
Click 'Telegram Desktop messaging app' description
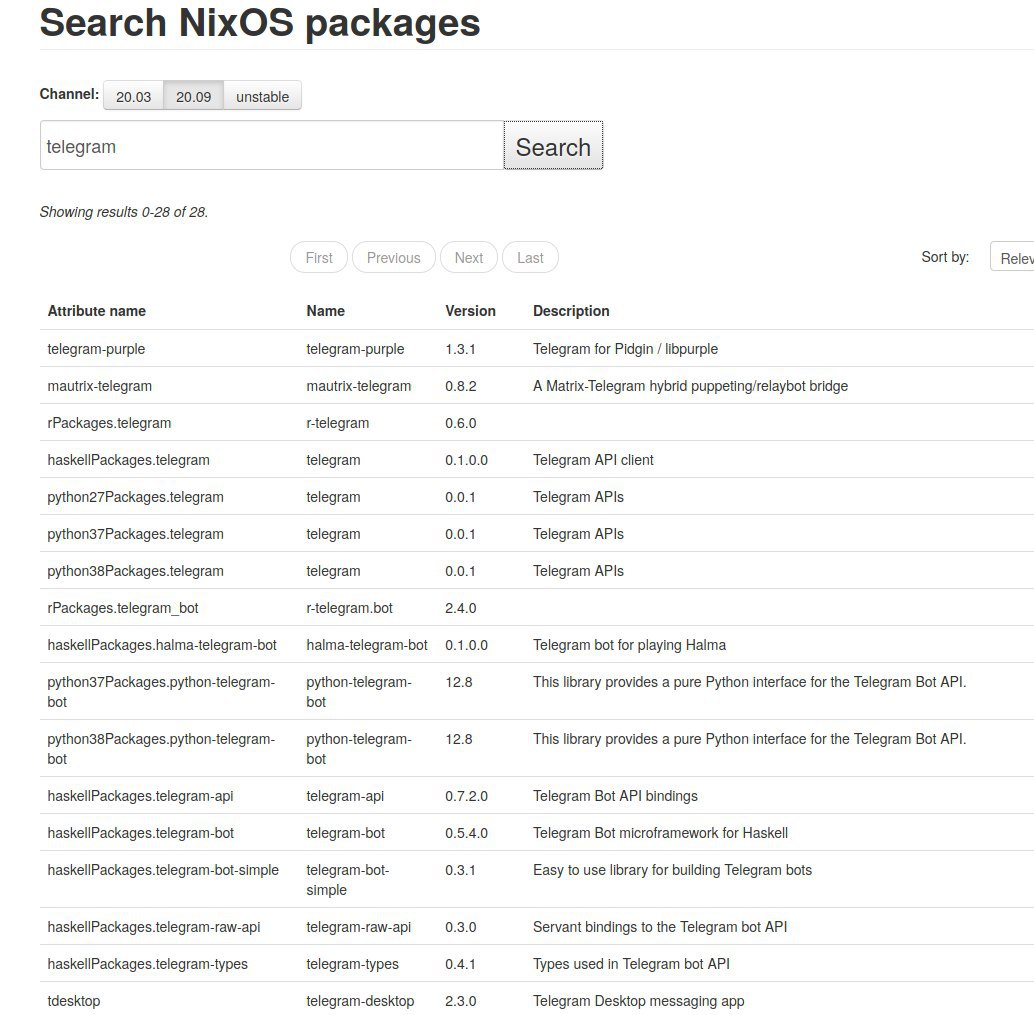click(638, 1001)
